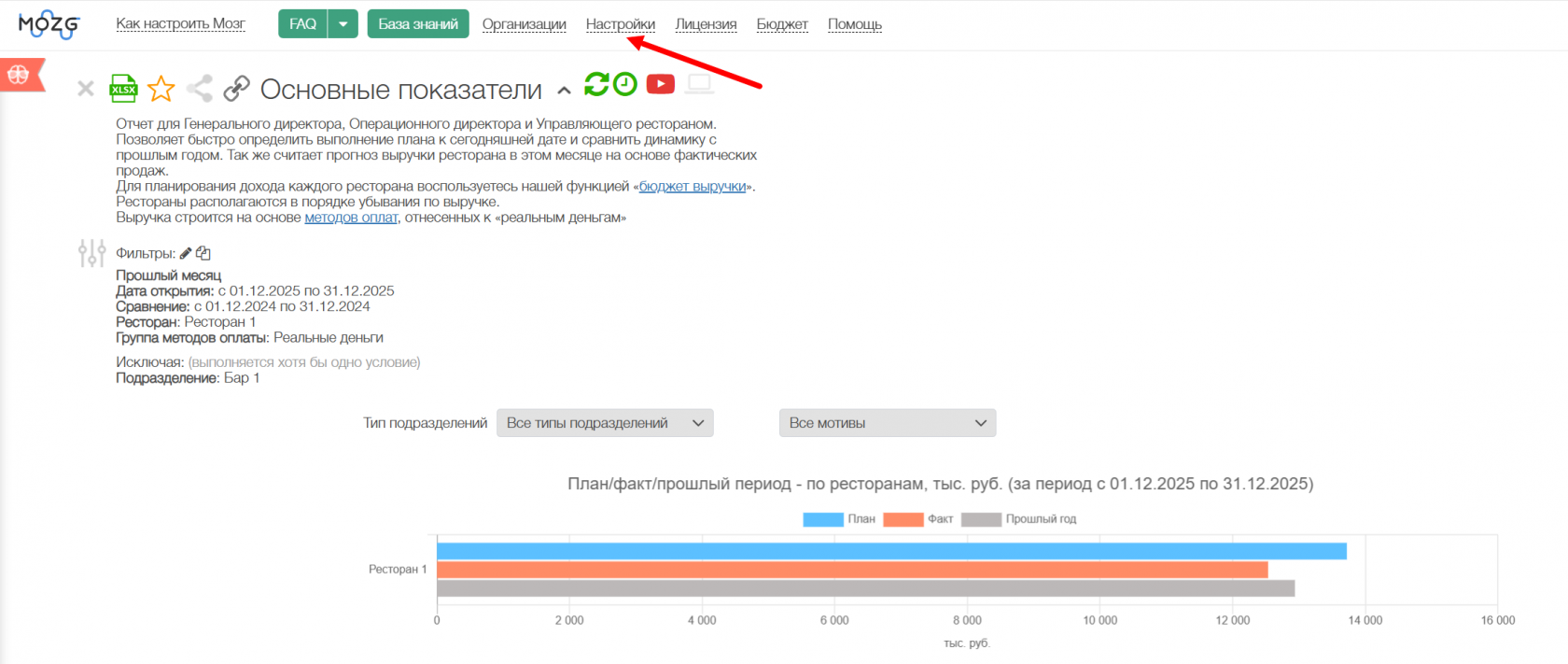Screen dimensions: 1568x664
Task: Edit filters with pencil icon
Action: coord(186,253)
